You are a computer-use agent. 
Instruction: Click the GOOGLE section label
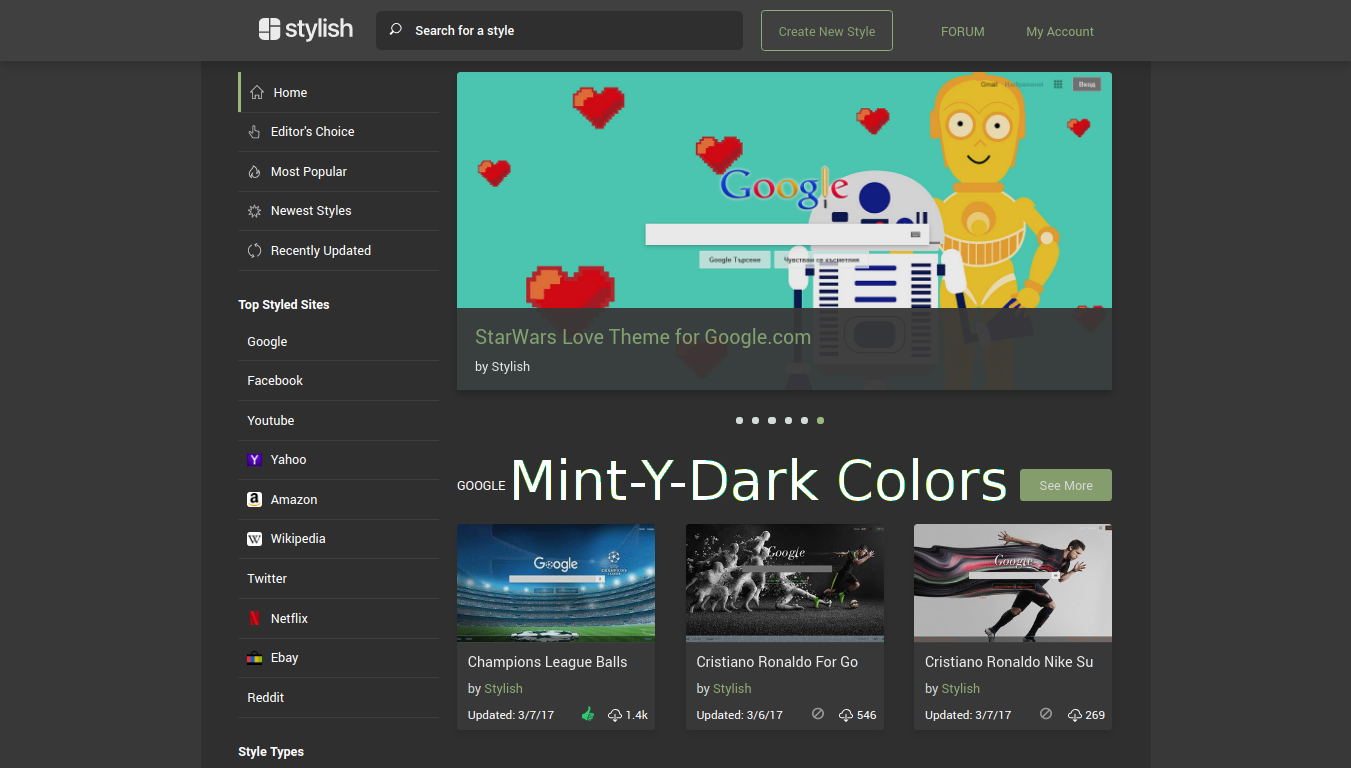(x=481, y=486)
